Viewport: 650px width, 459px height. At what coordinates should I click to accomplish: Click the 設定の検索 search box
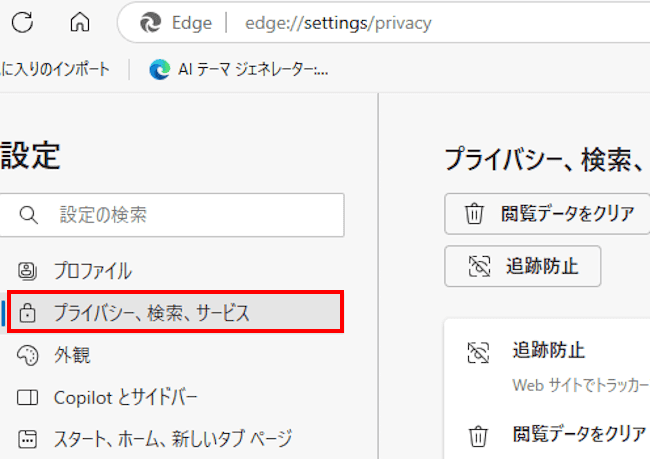pyautogui.click(x=172, y=215)
